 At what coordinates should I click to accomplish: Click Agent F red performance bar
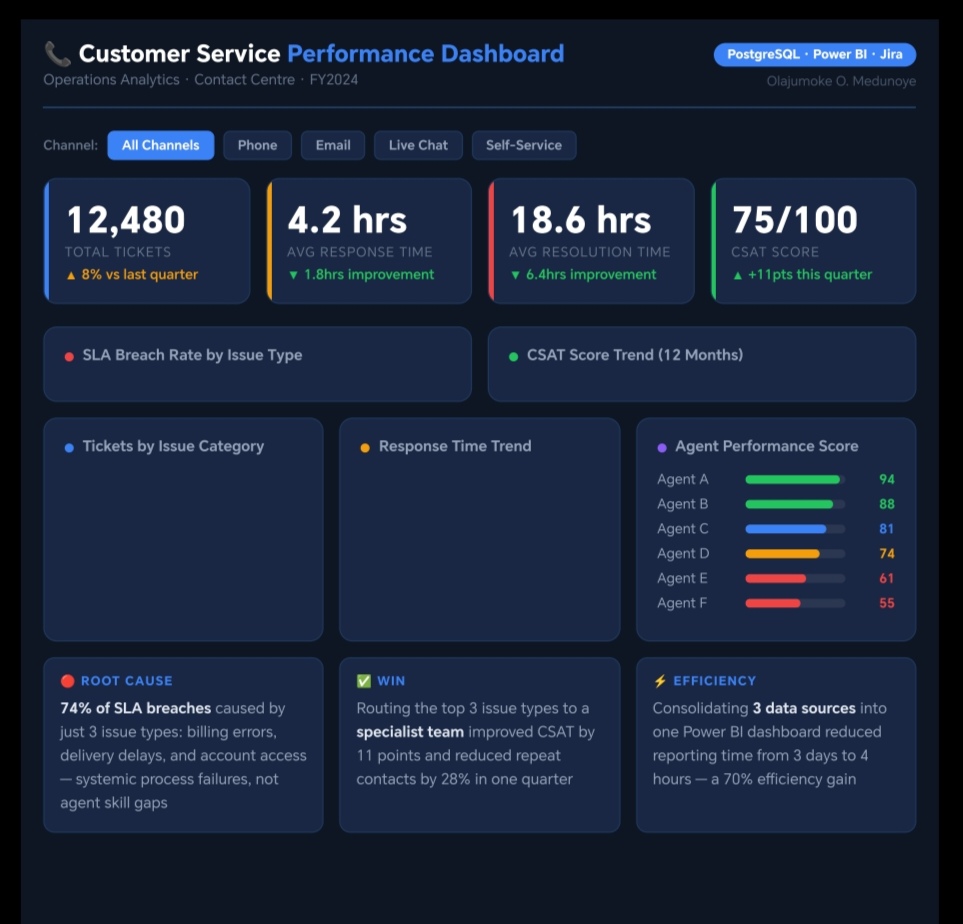point(773,603)
